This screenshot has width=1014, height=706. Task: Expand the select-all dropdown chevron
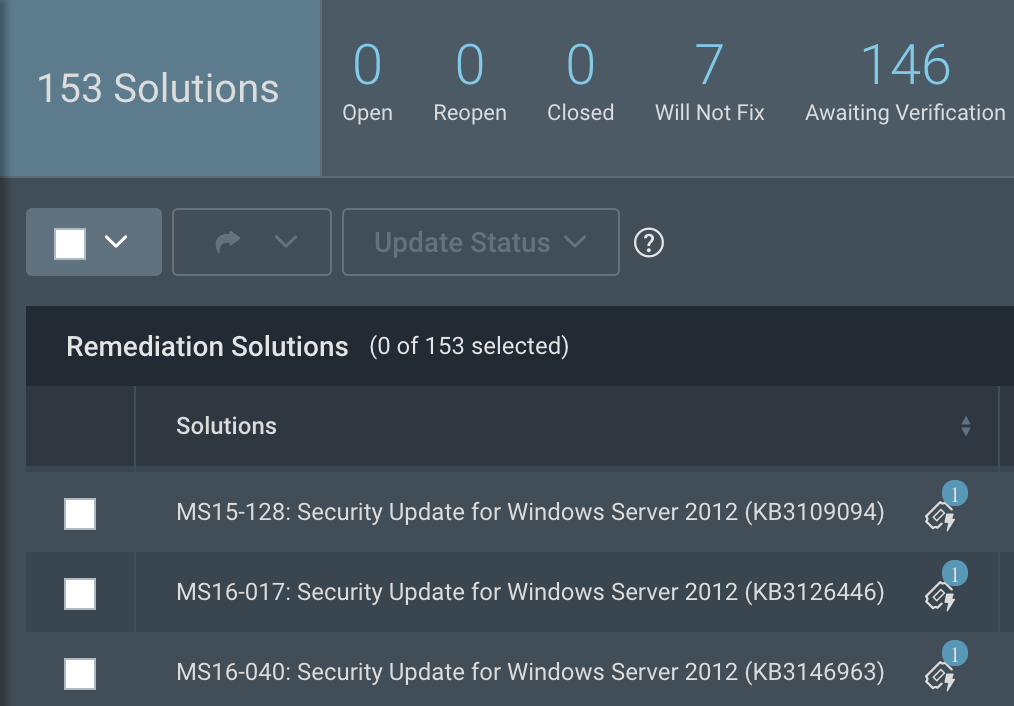pyautogui.click(x=117, y=242)
